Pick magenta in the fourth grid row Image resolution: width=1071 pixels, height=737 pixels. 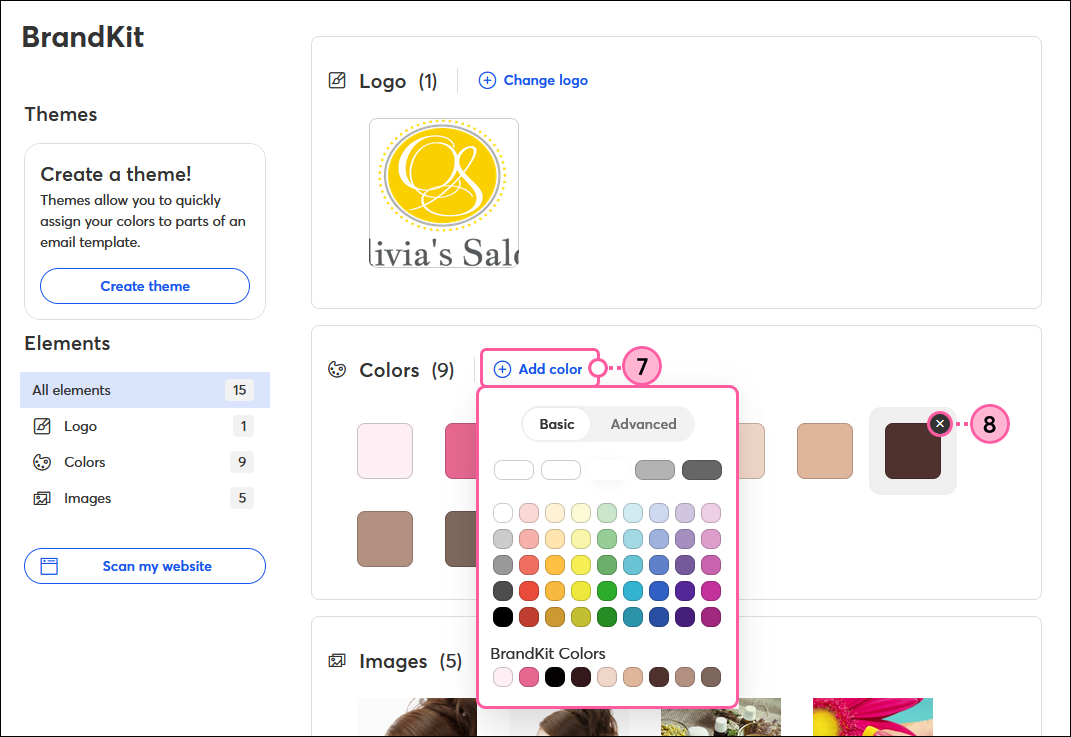click(710, 591)
